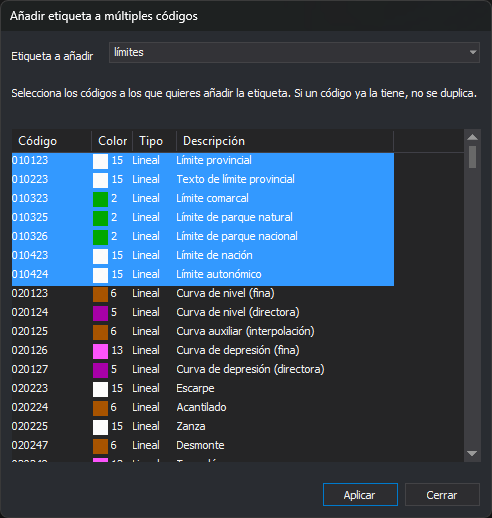Click code cell 020125
Screen dimensions: 492x518
pyautogui.click(x=30, y=331)
